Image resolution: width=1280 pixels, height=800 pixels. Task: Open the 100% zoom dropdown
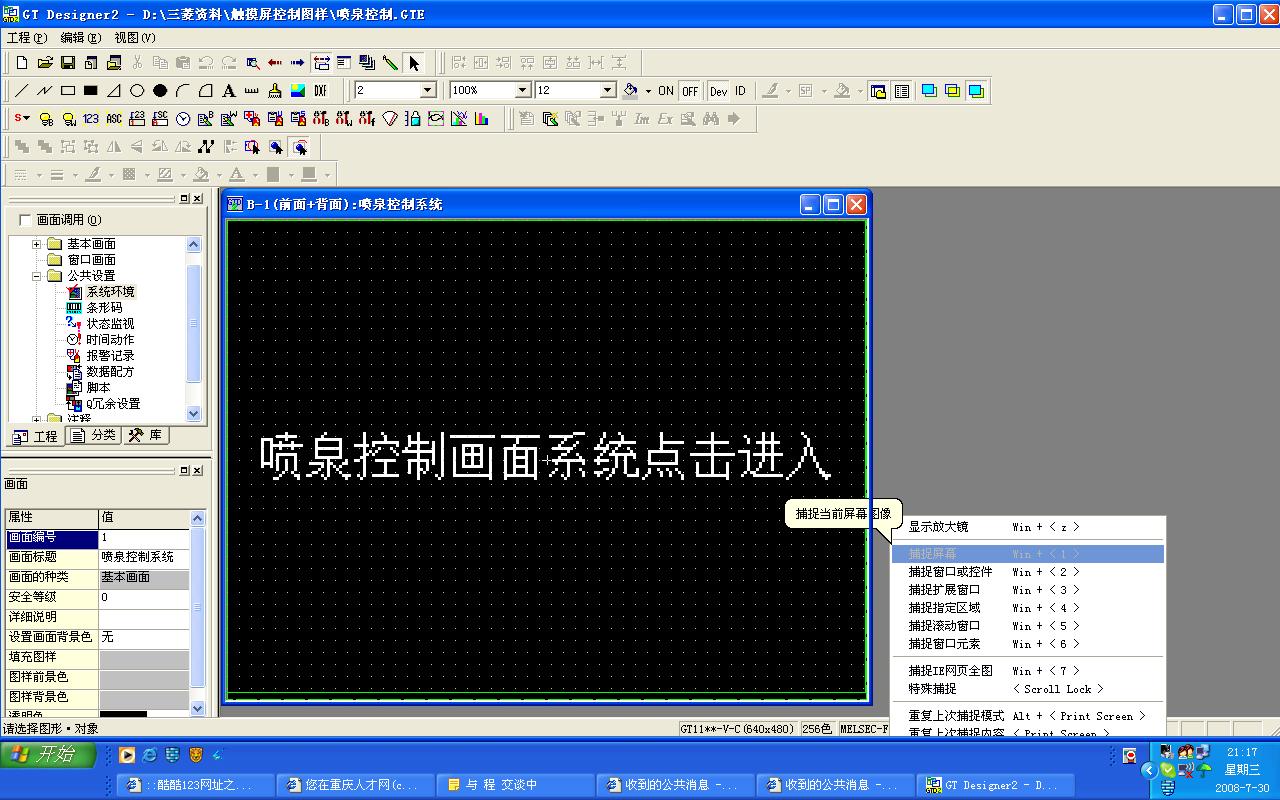tap(521, 91)
